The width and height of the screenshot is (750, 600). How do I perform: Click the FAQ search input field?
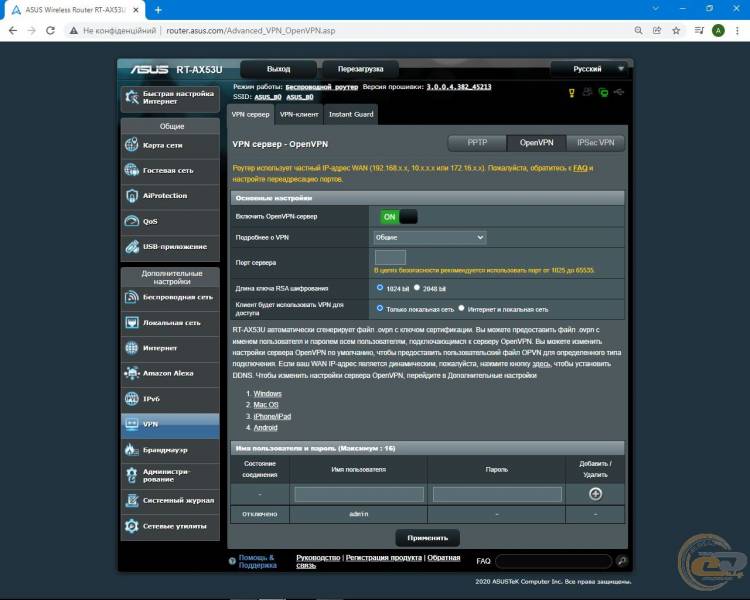(x=553, y=561)
